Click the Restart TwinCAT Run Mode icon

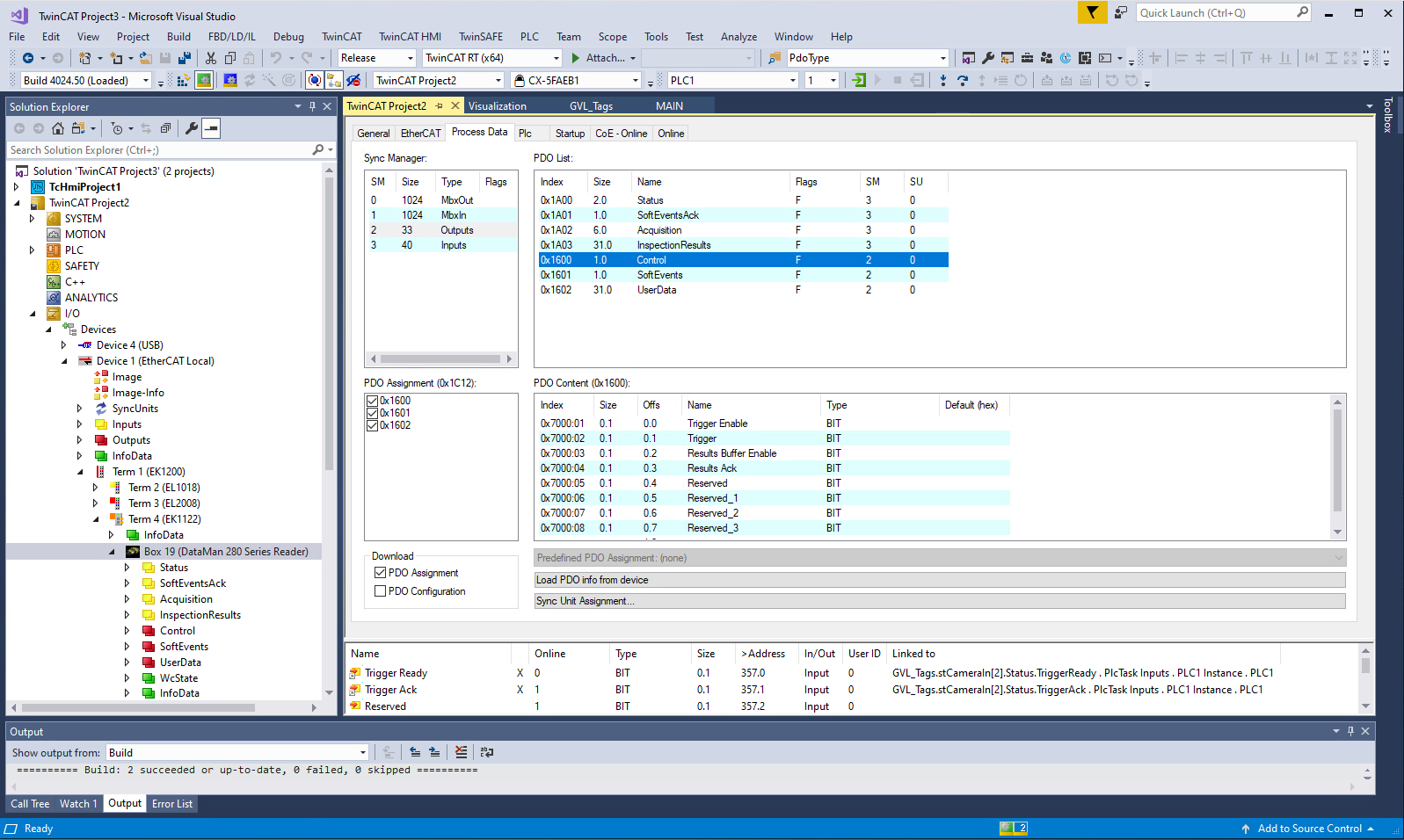204,80
